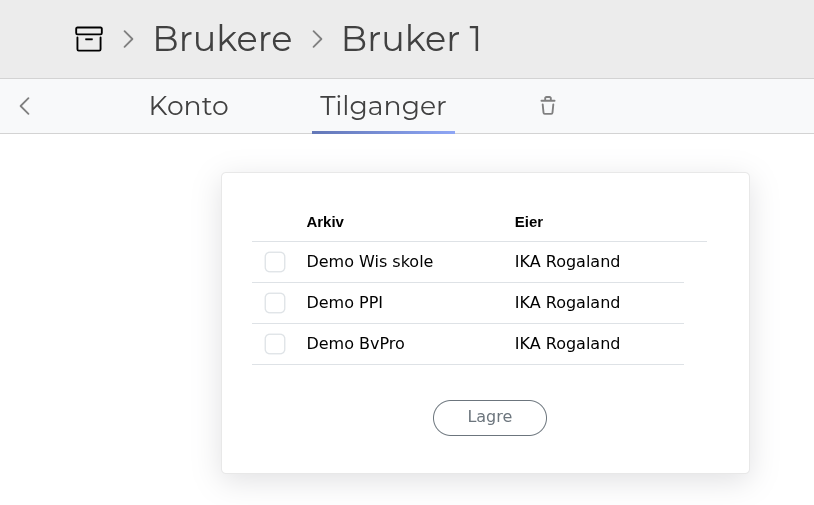This screenshot has height=505, width=814.
Task: Select the Demo BvPro row label
Action: 356,344
